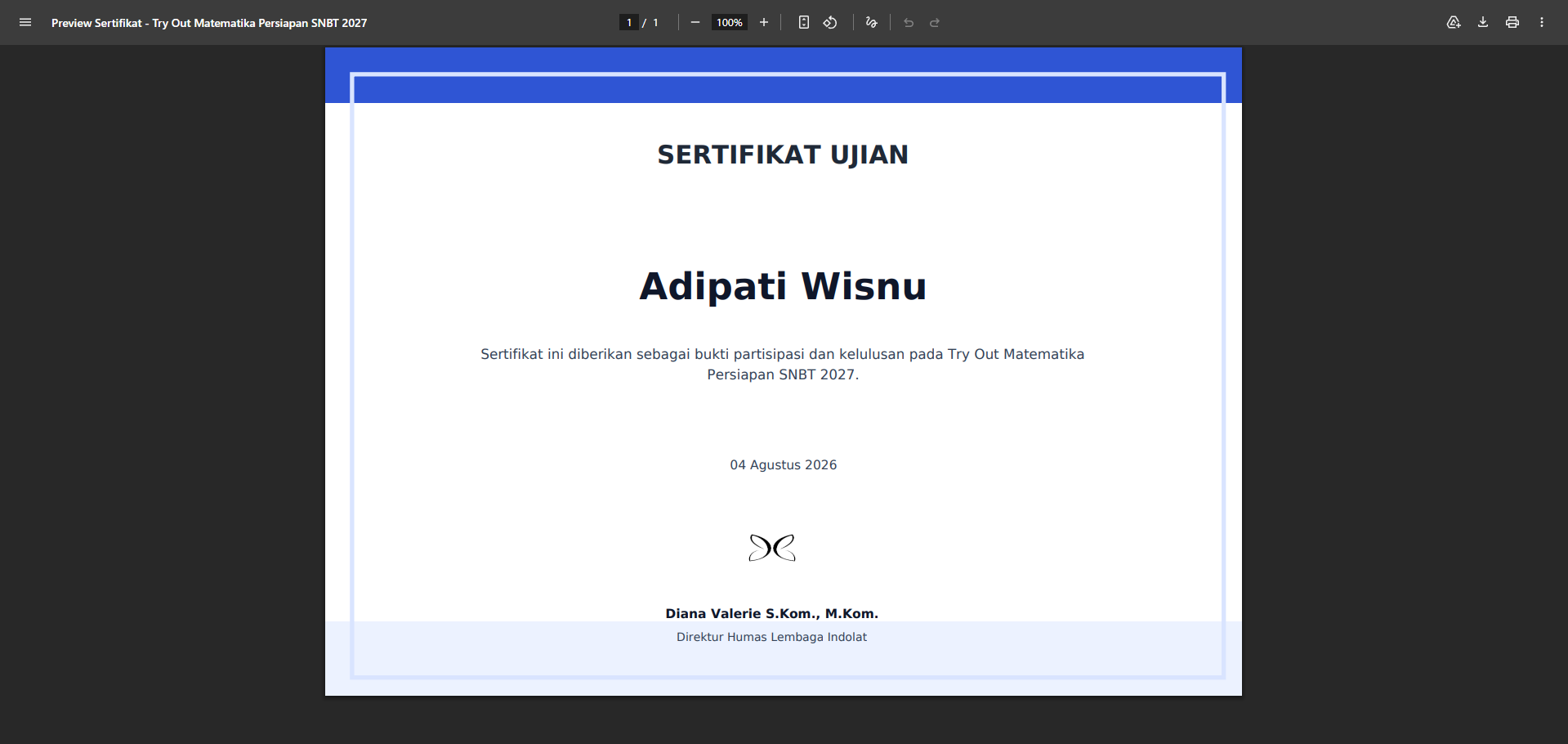Click the Direktur Humas Lembaga Indolat text

click(771, 637)
